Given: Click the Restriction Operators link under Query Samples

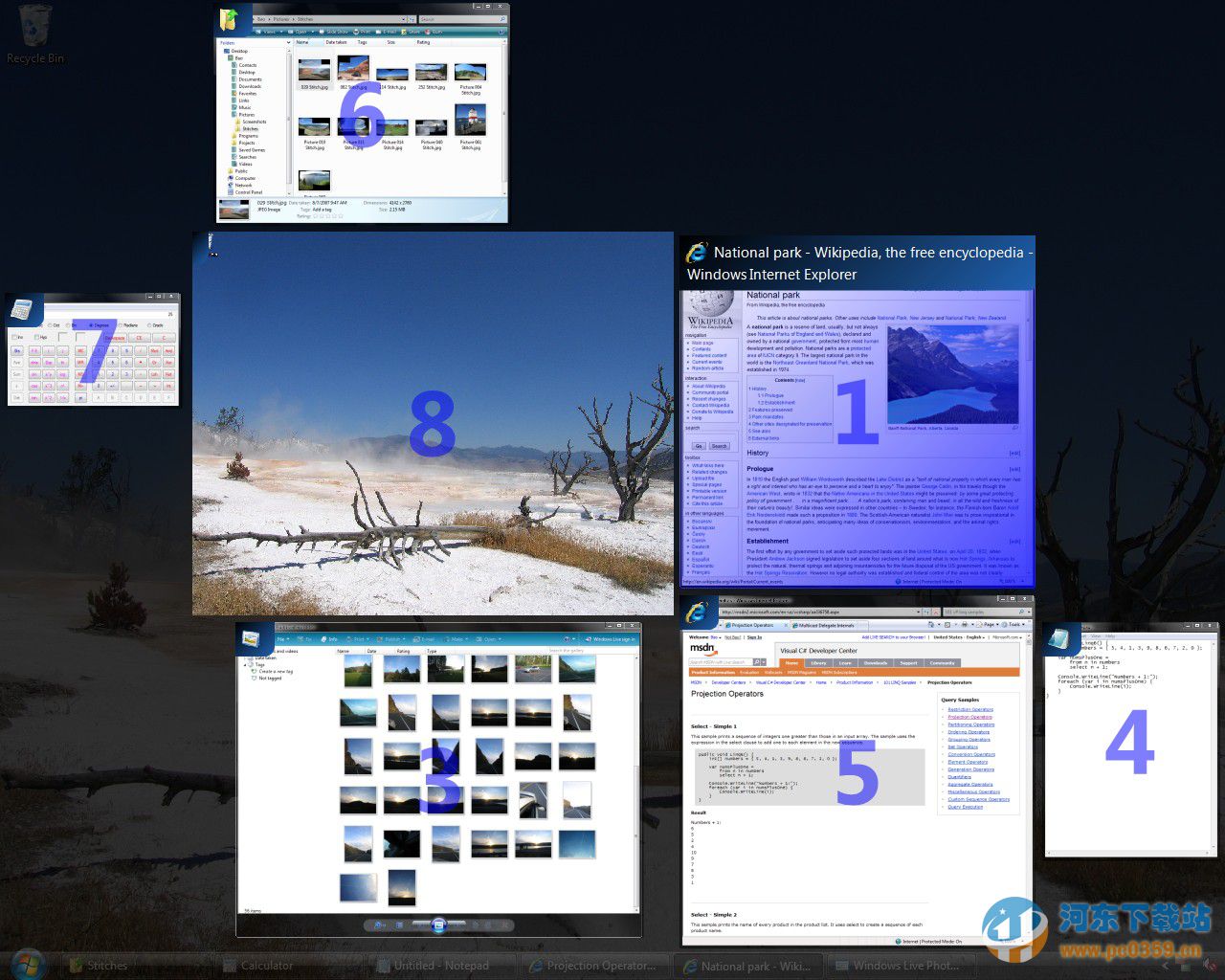Looking at the screenshot, I should click(x=969, y=709).
